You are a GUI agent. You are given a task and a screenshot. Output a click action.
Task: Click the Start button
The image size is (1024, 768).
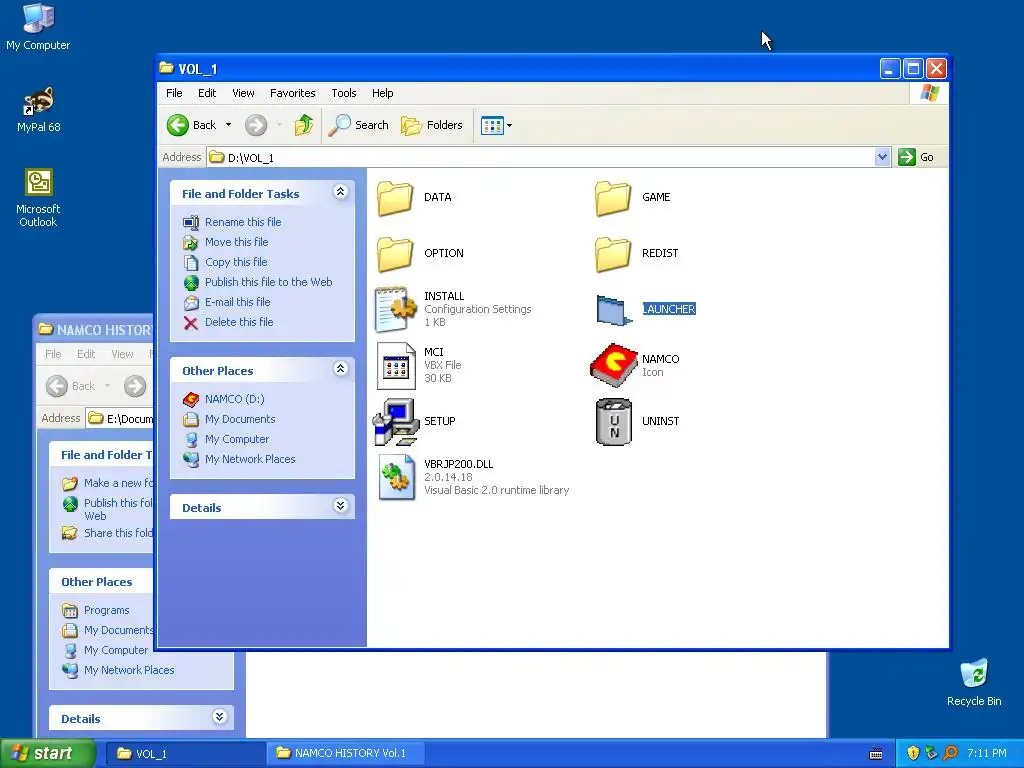click(x=48, y=754)
